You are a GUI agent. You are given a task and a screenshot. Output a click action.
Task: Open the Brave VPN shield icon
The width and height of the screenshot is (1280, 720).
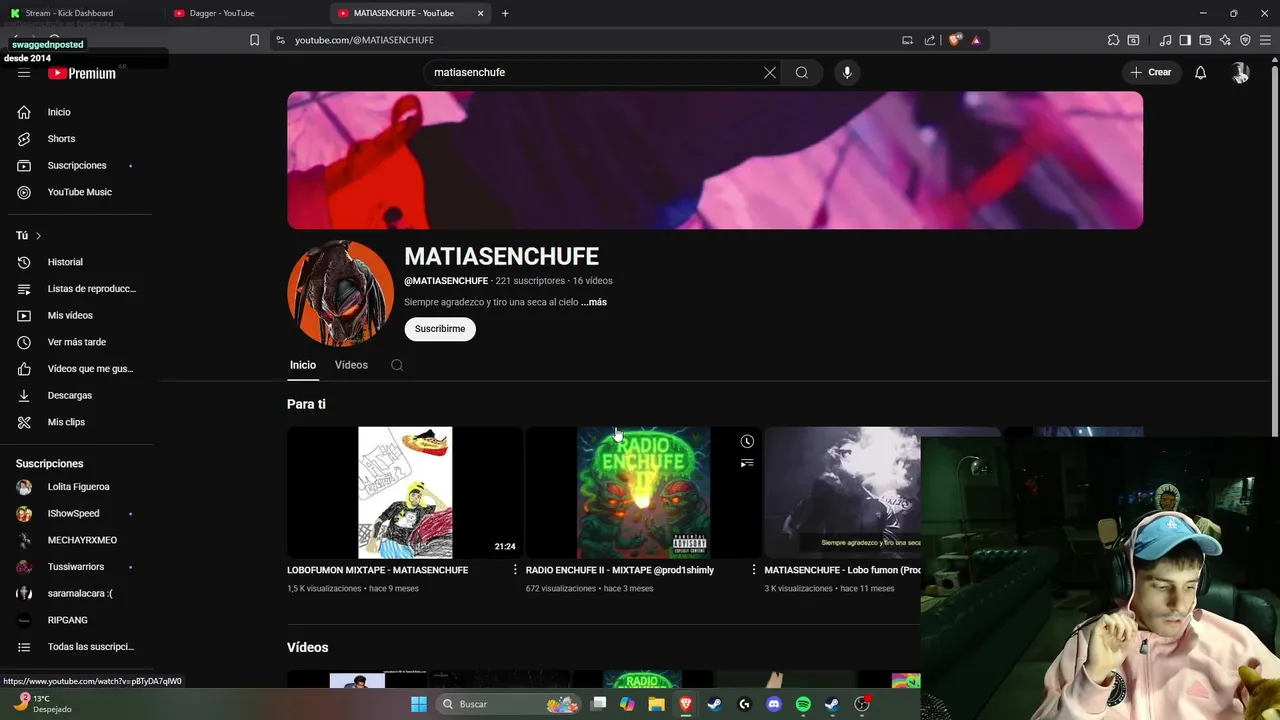coord(1245,40)
